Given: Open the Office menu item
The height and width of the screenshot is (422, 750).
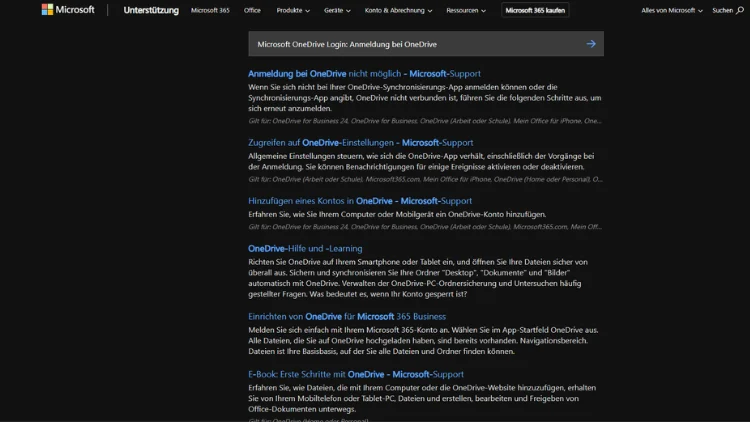Looking at the screenshot, I should [x=252, y=10].
